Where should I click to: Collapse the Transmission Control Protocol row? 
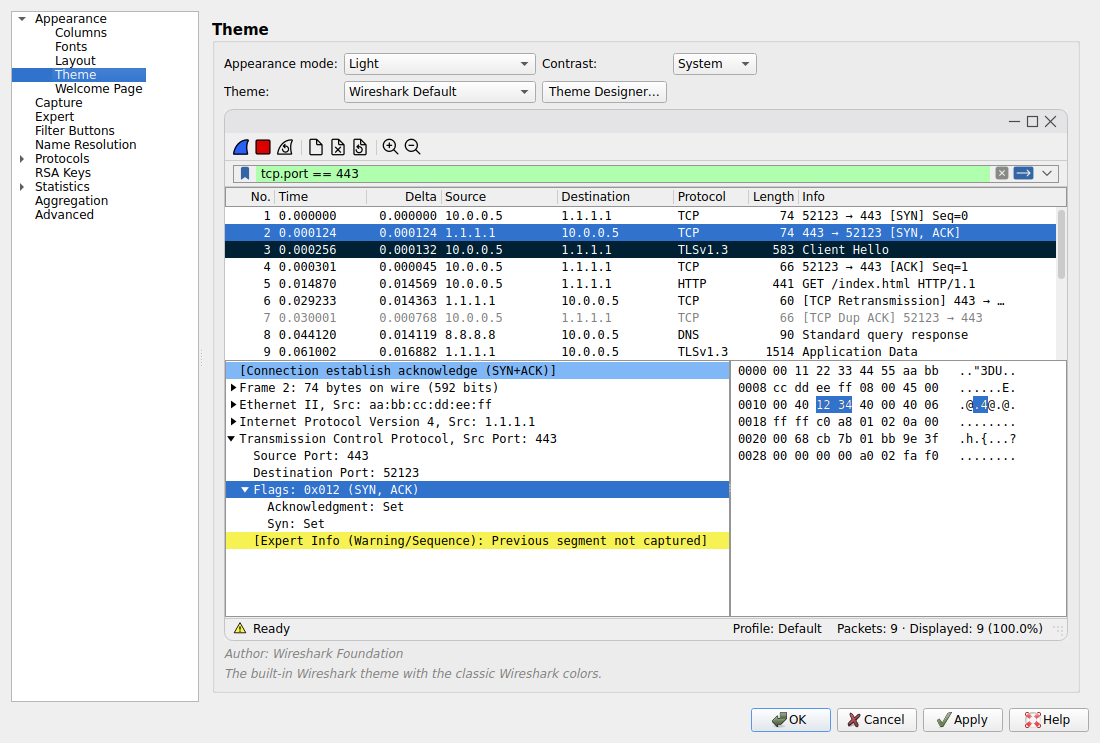point(232,439)
